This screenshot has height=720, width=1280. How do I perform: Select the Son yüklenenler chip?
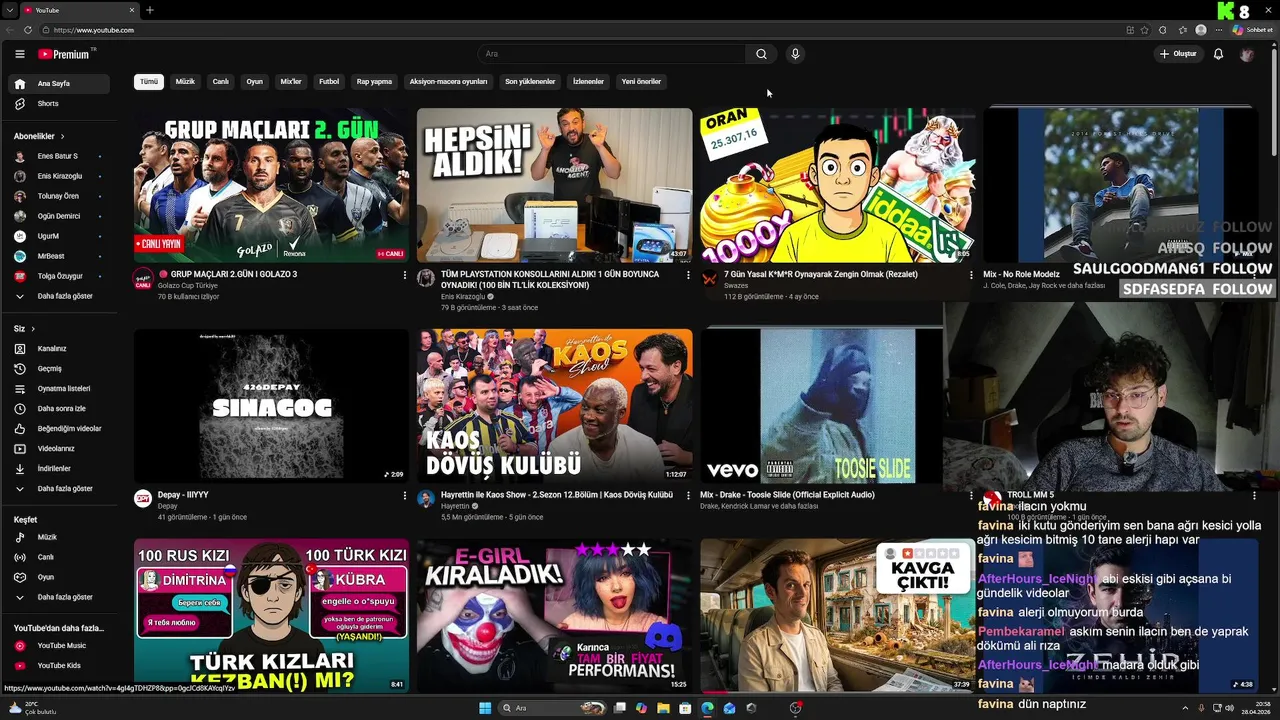530,82
